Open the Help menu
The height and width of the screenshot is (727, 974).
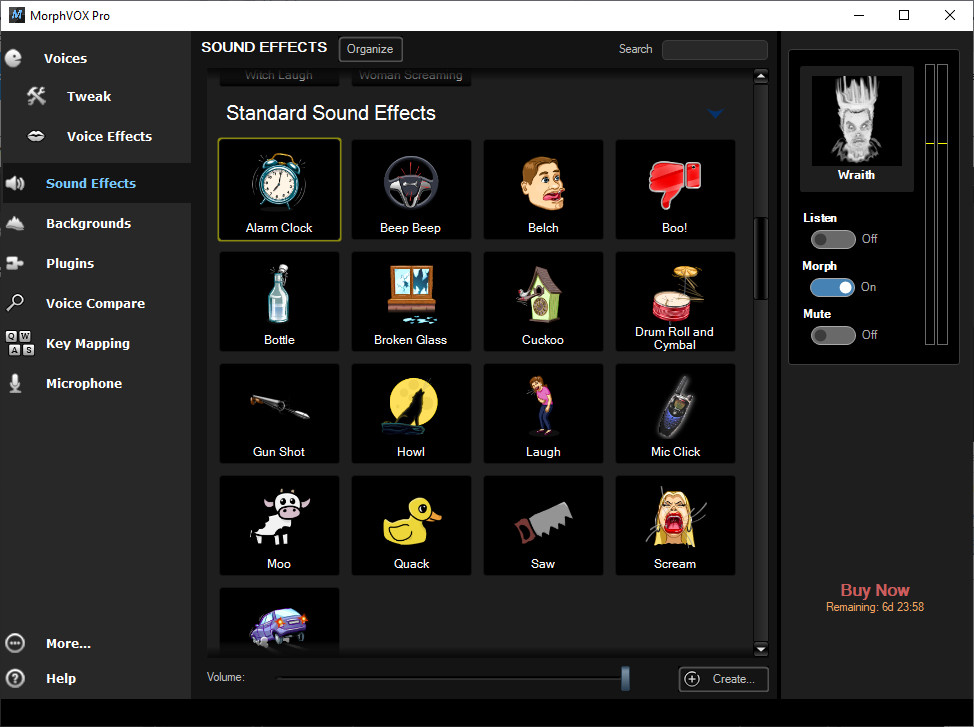point(61,678)
